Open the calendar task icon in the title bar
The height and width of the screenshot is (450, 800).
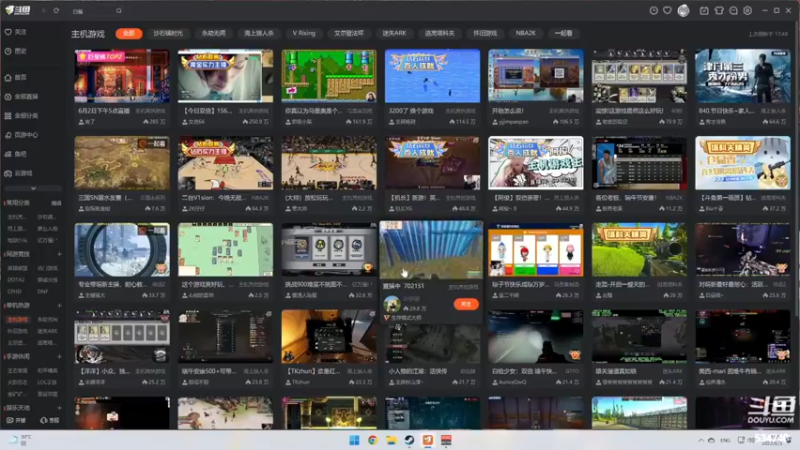(704, 10)
